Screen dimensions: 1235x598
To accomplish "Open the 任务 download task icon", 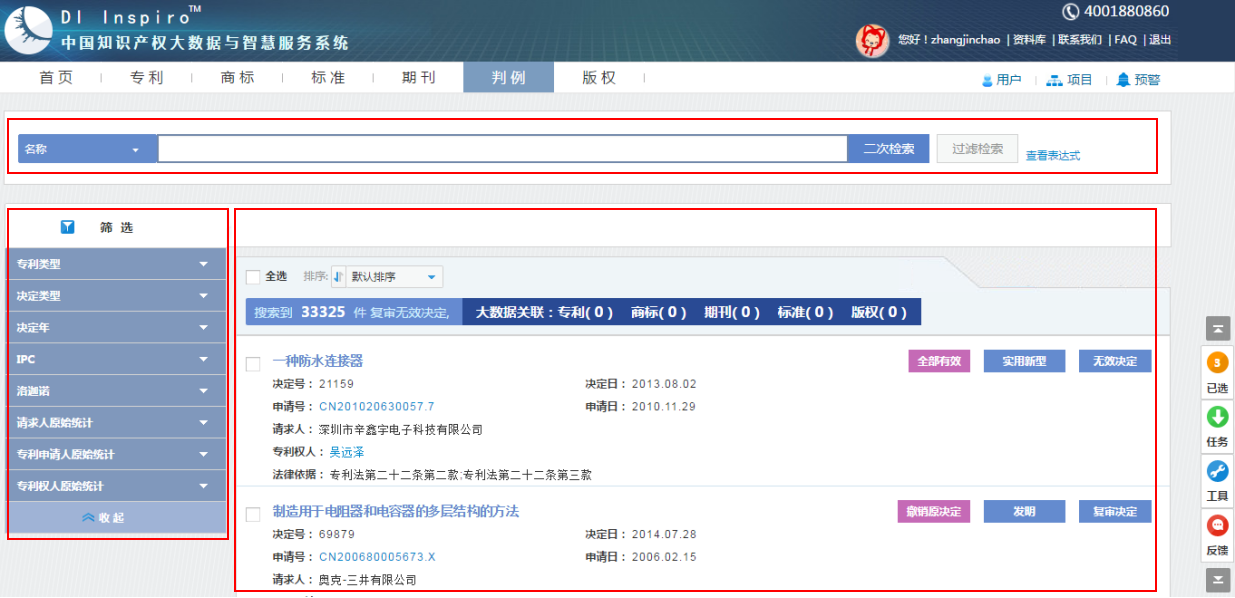I will (x=1217, y=418).
